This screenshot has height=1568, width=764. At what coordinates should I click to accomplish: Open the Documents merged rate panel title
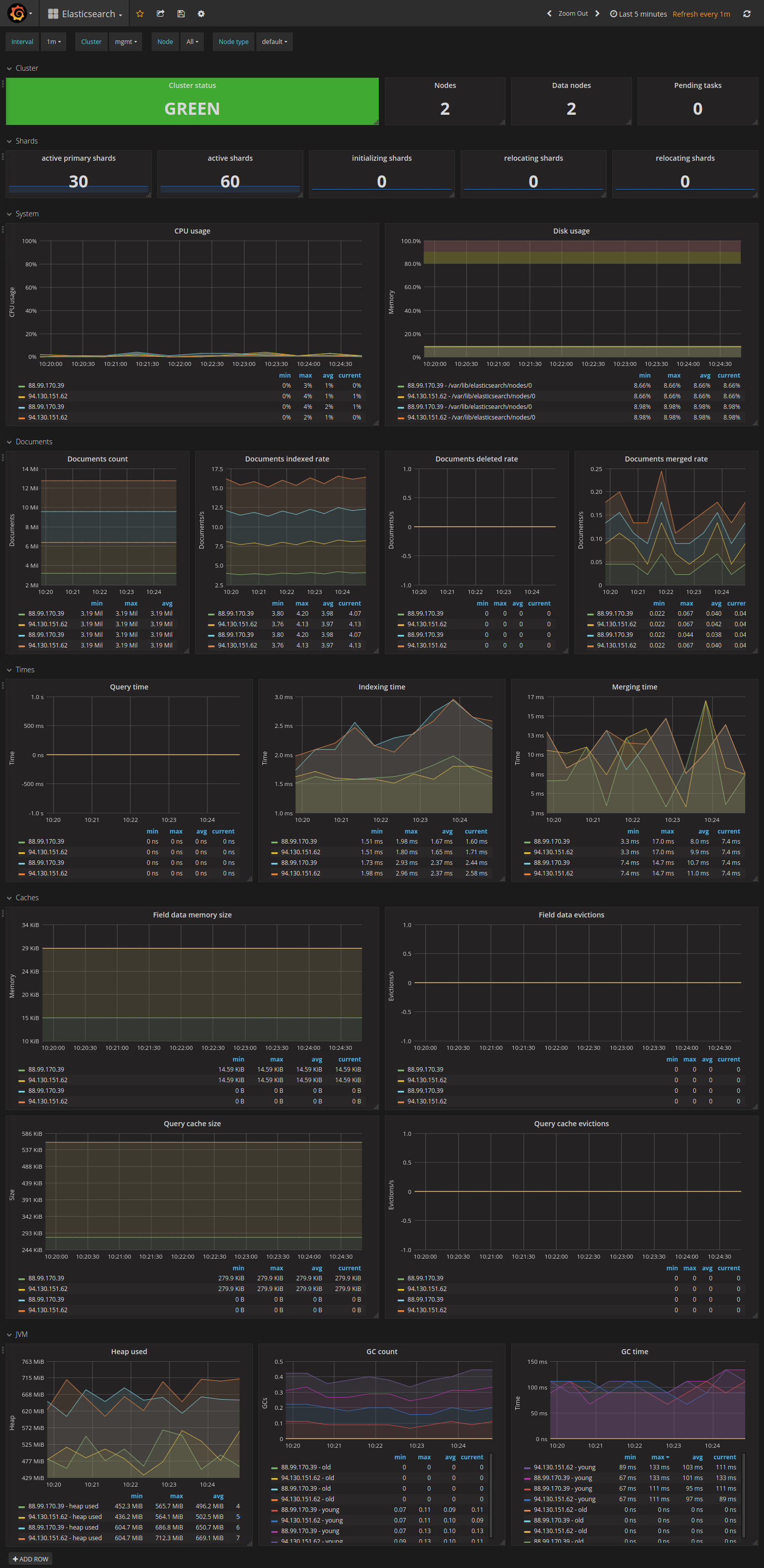coord(666,459)
